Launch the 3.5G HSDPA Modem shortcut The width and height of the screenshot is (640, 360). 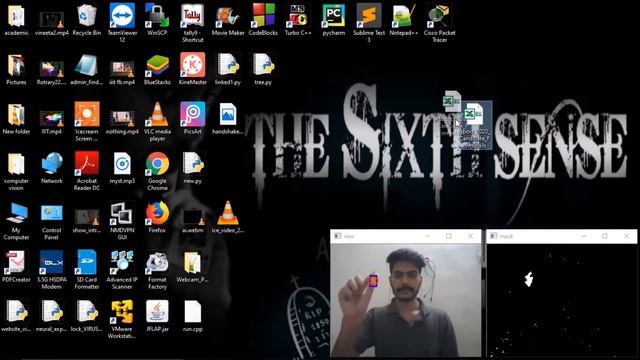pos(51,269)
